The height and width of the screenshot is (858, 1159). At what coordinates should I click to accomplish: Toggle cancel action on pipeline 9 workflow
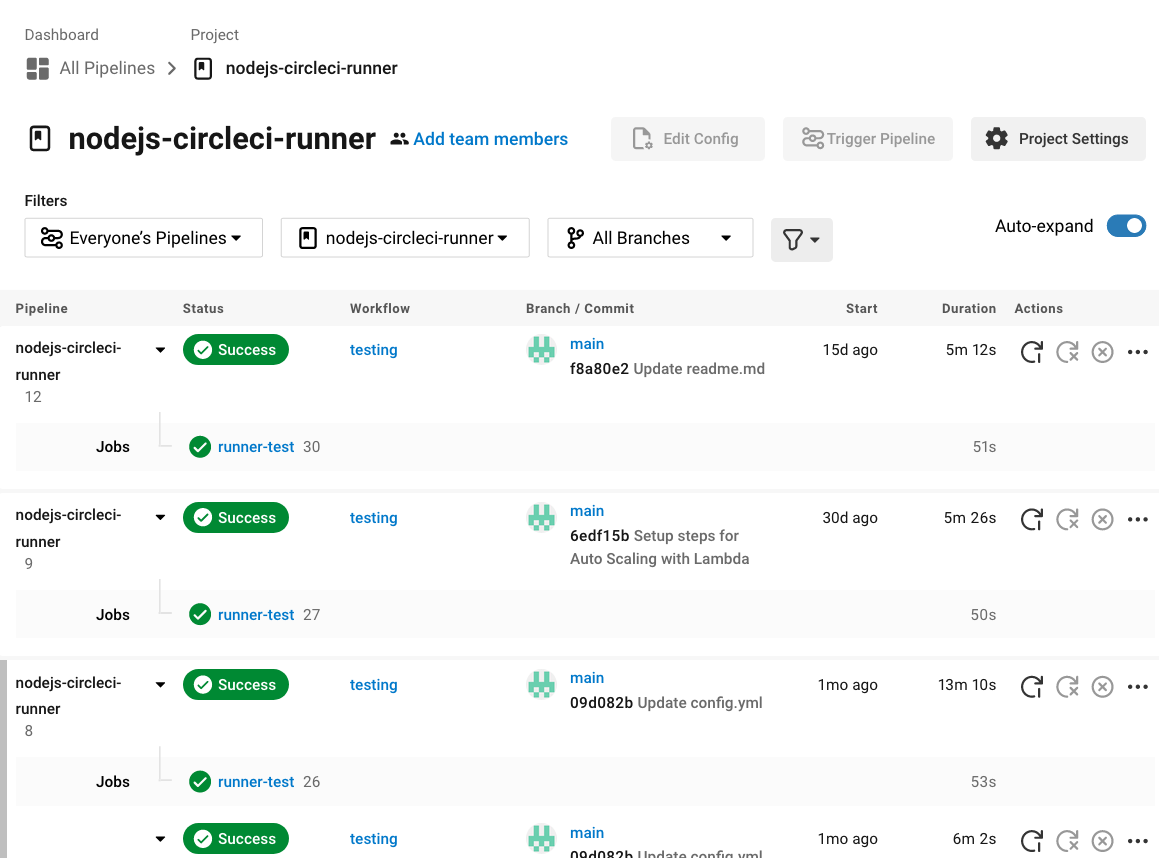(1102, 518)
